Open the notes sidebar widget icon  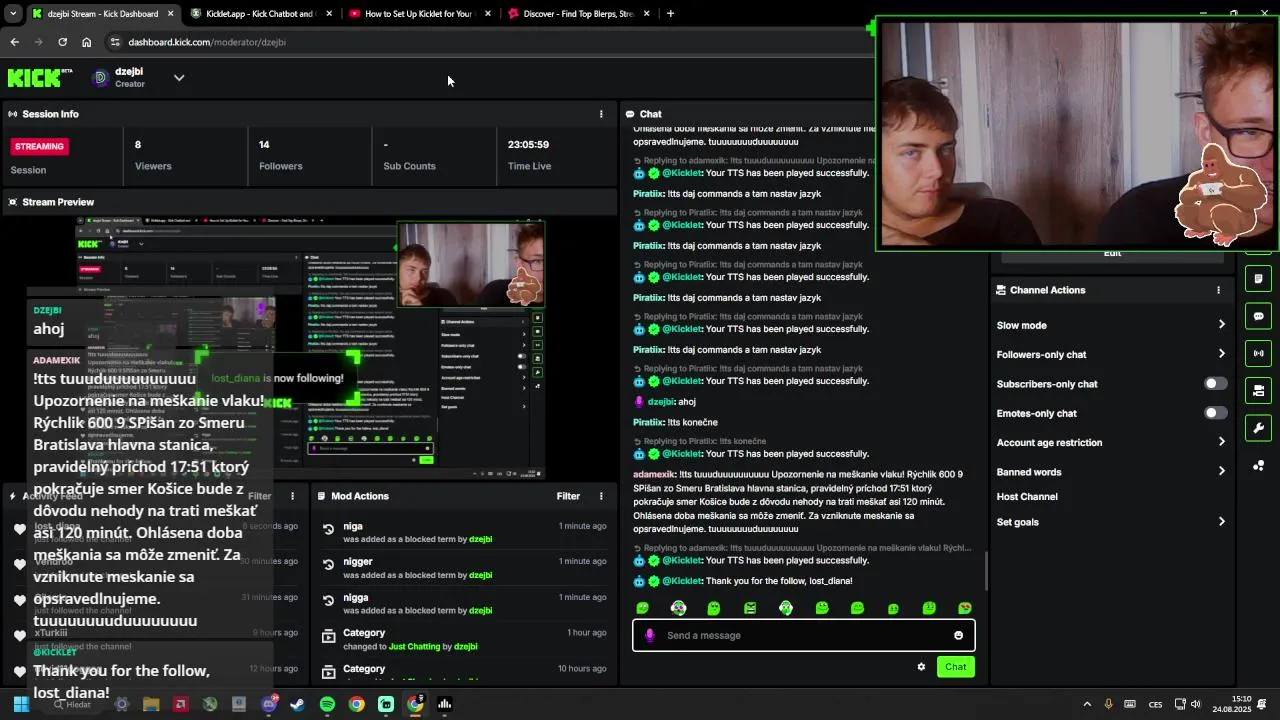pos(1258,279)
